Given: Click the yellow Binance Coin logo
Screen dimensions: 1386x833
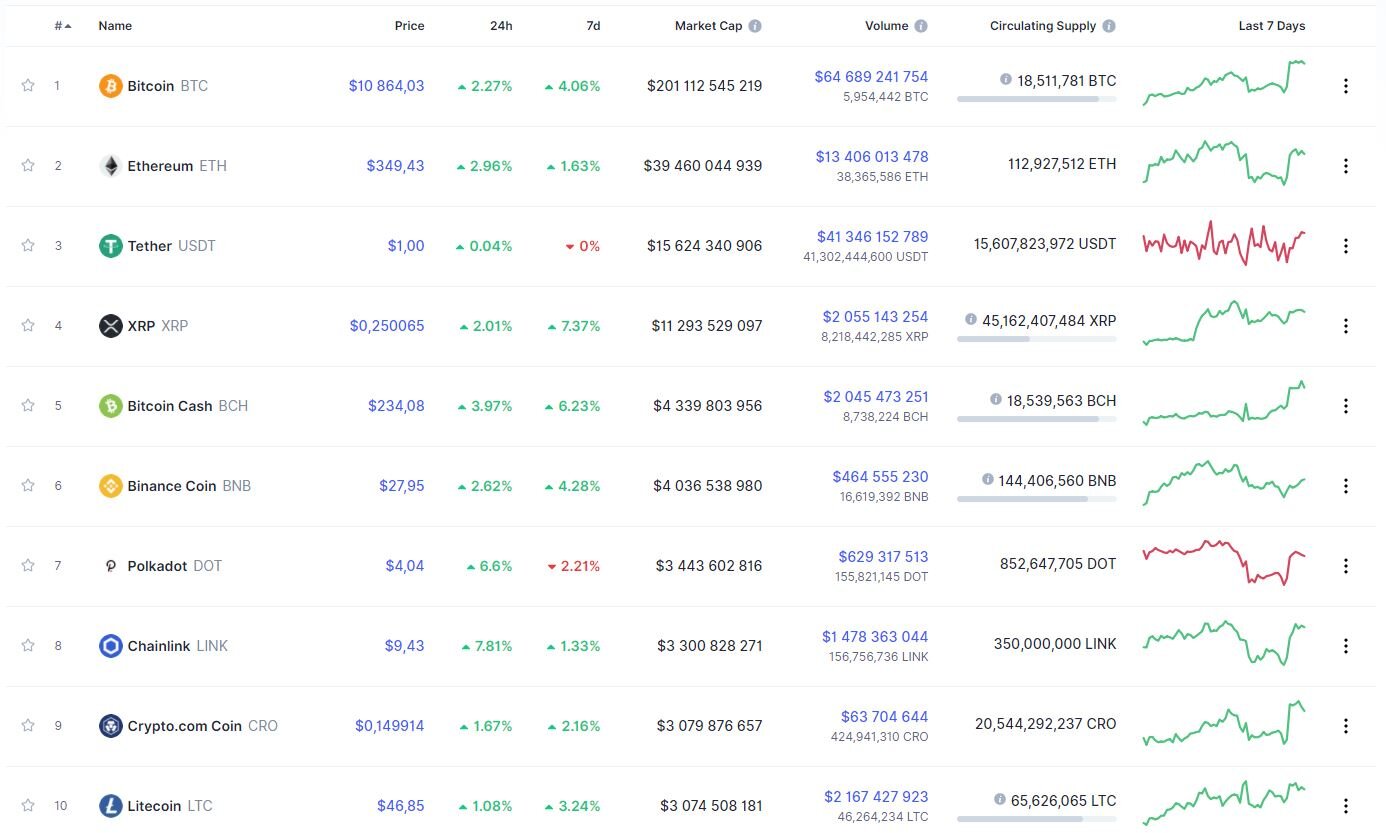Looking at the screenshot, I should click(110, 486).
